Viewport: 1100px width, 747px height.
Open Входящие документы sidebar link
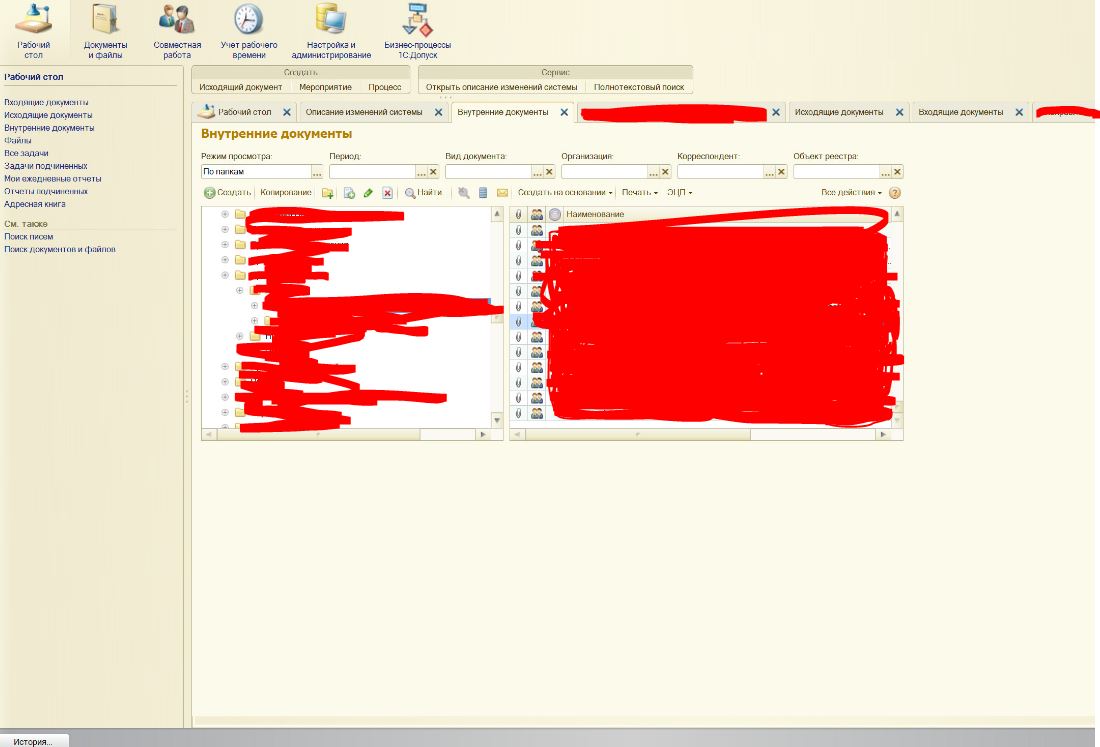(46, 102)
